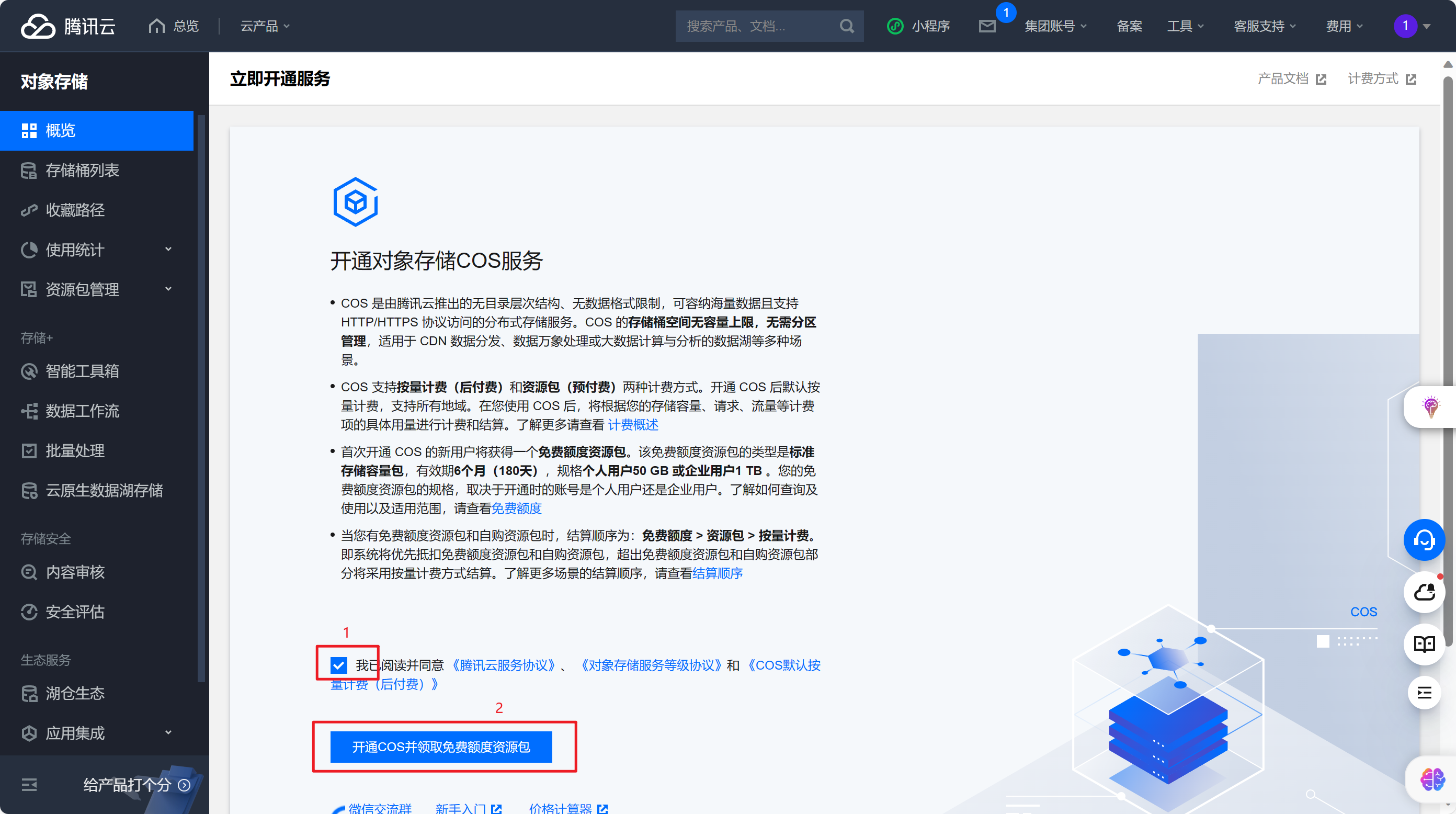The width and height of the screenshot is (1456, 814).
Task: Click the floating list menu icon
Action: pos(1424,693)
